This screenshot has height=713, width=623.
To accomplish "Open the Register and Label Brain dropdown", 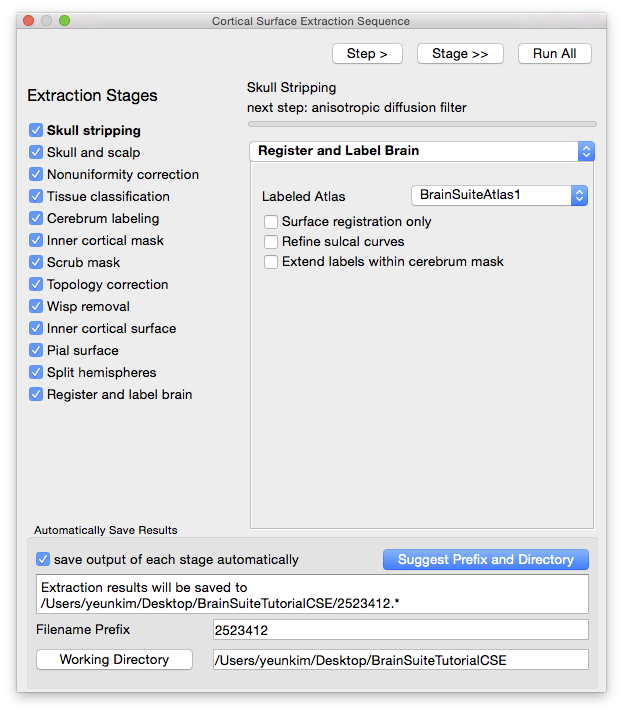I will 421,151.
